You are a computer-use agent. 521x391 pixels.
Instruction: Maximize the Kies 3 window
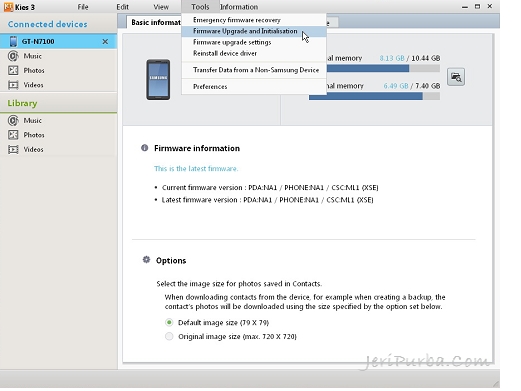pyautogui.click(x=477, y=6)
